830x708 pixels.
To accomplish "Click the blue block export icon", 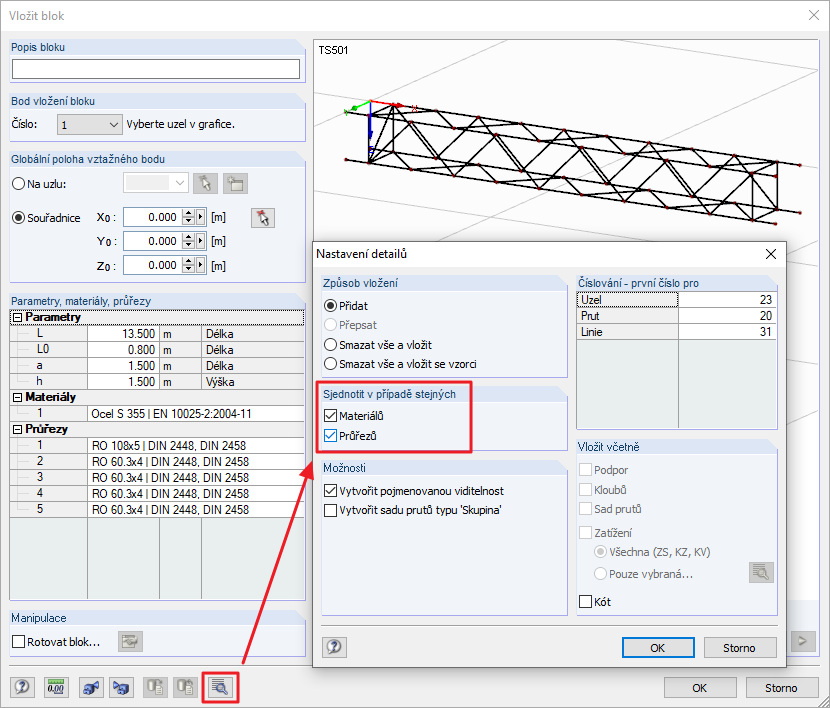I will tap(91, 688).
